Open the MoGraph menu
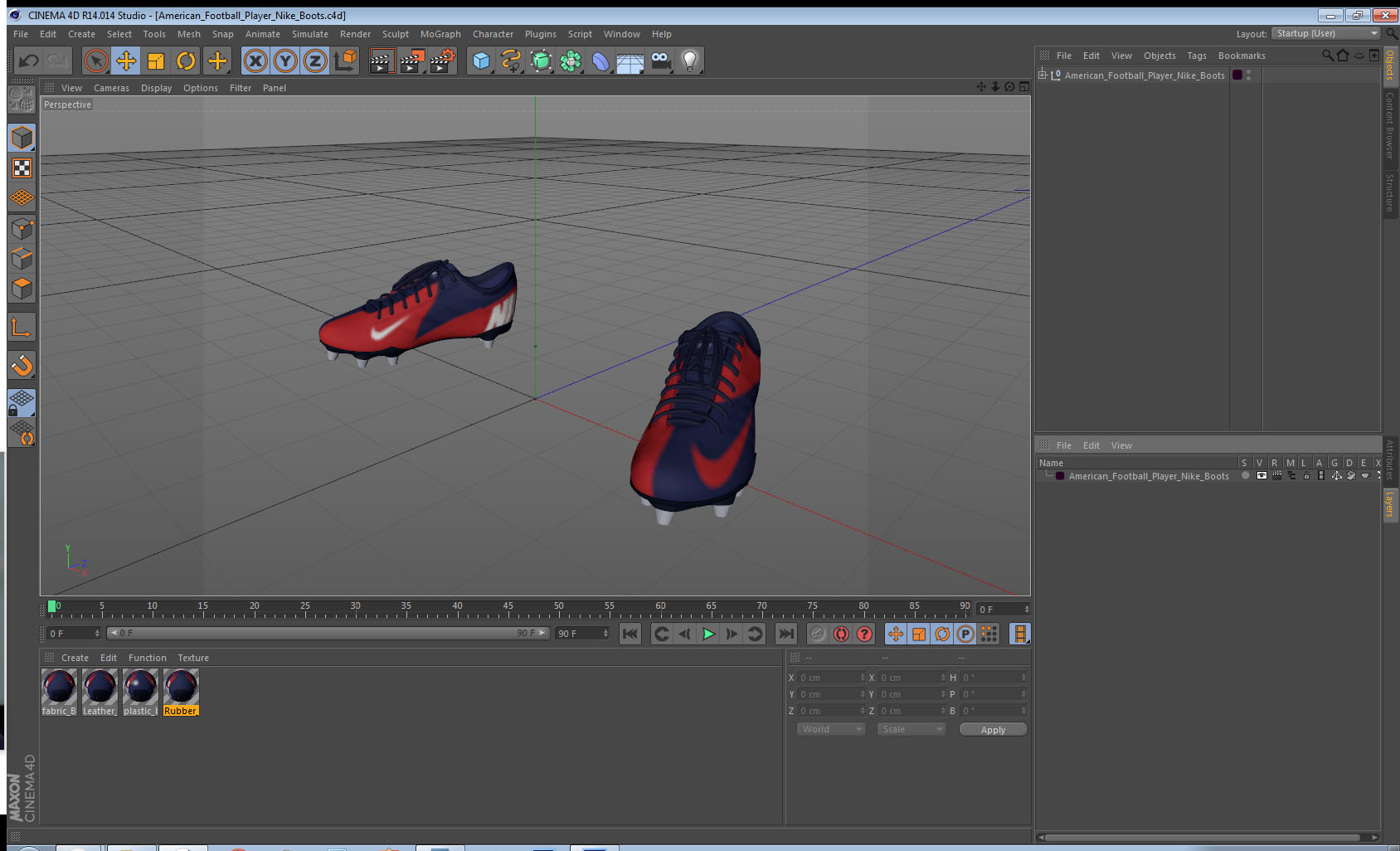Viewport: 1400px width, 851px height. 440,34
